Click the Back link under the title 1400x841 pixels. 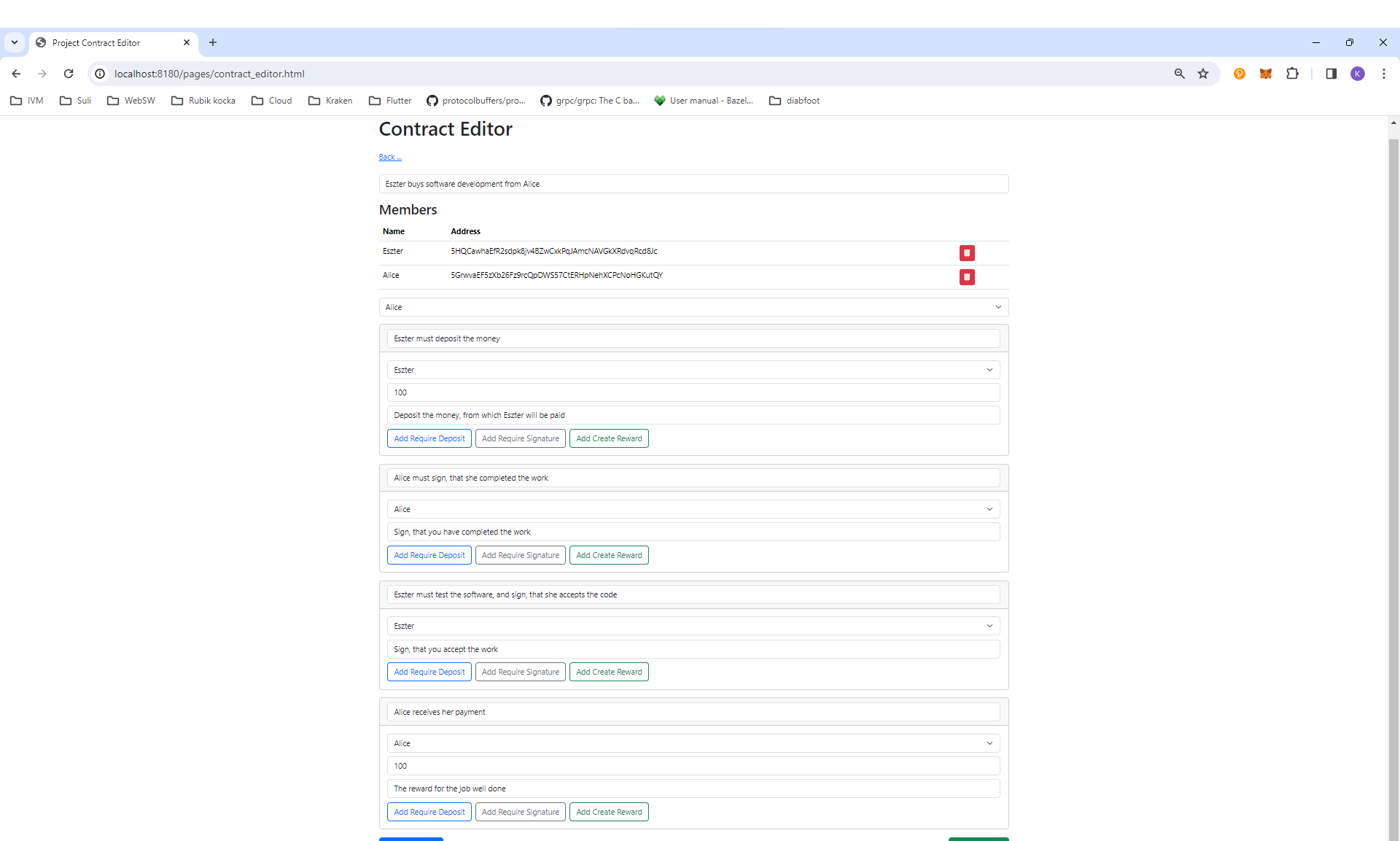coord(390,158)
